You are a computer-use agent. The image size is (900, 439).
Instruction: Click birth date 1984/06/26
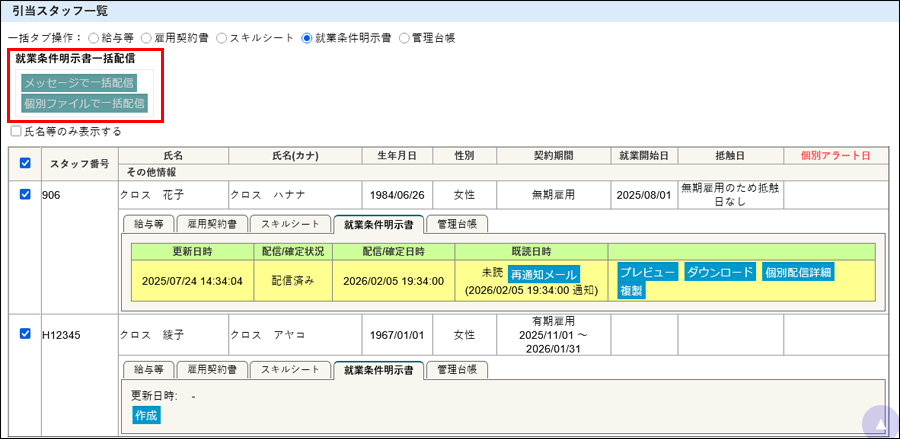pyautogui.click(x=397, y=195)
